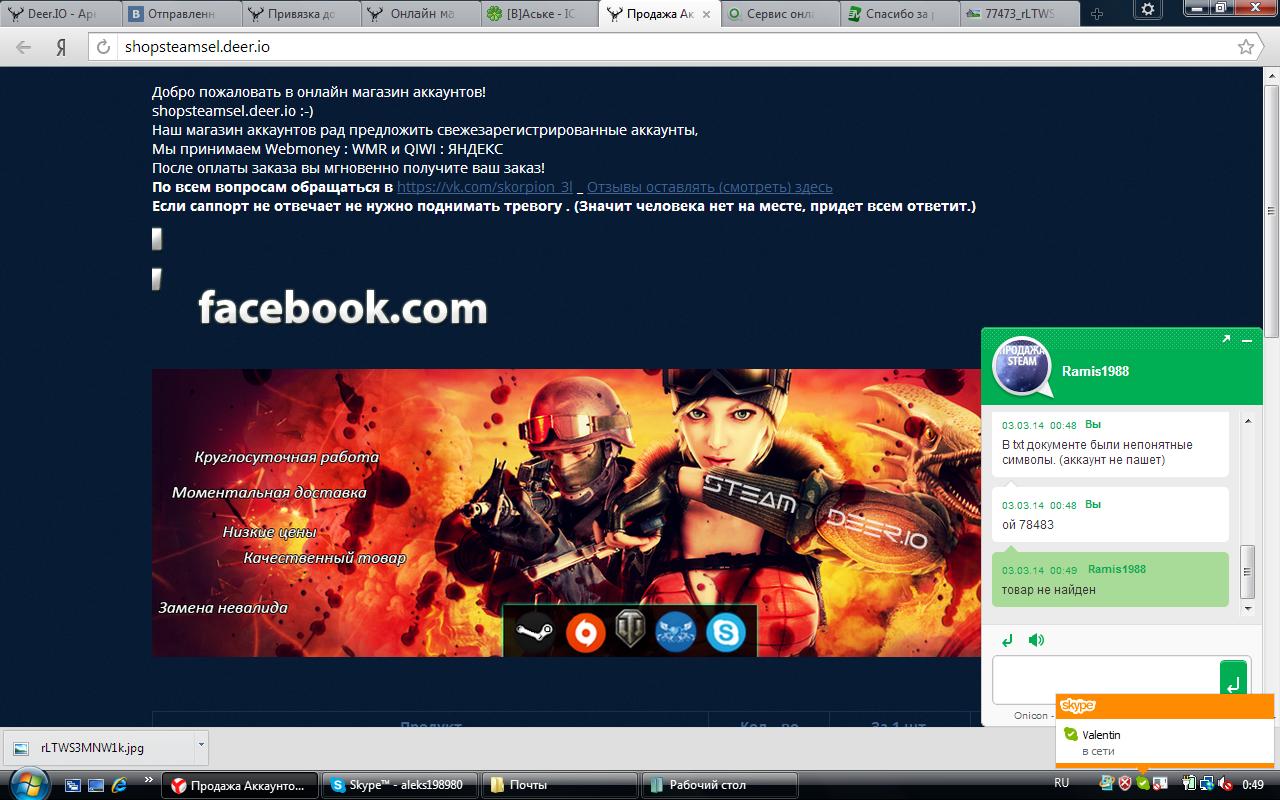Screen dimensions: 1280x800
Task: Click chat scrollbar up arrow
Action: pos(1248,421)
